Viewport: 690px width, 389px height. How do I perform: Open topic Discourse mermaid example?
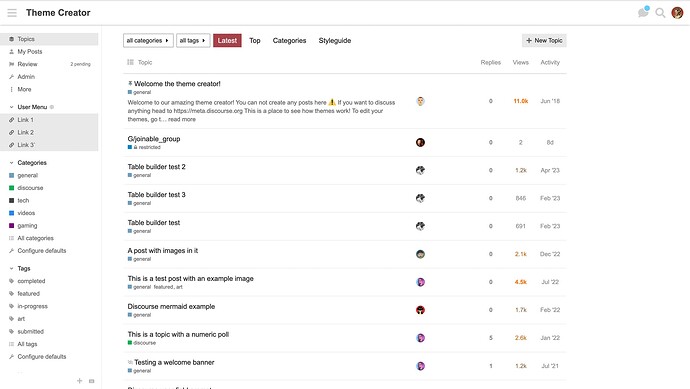(x=171, y=306)
